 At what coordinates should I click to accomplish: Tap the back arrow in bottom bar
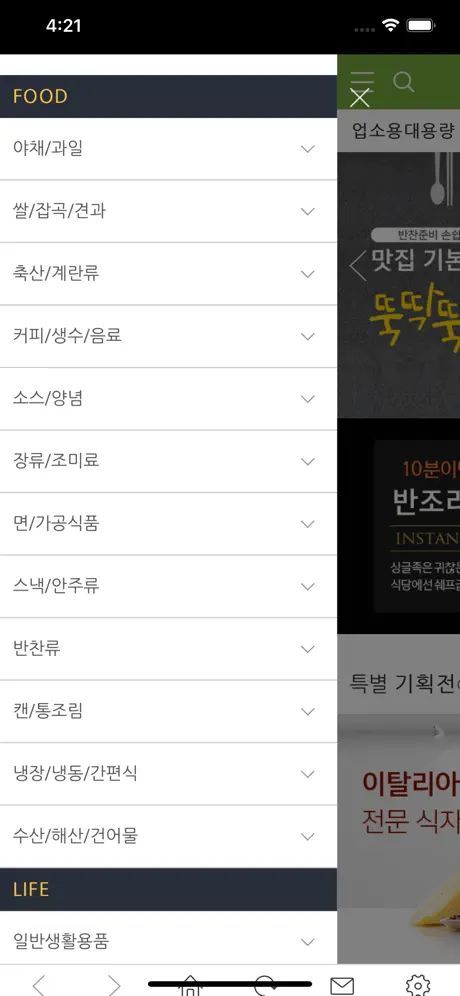[x=39, y=985]
